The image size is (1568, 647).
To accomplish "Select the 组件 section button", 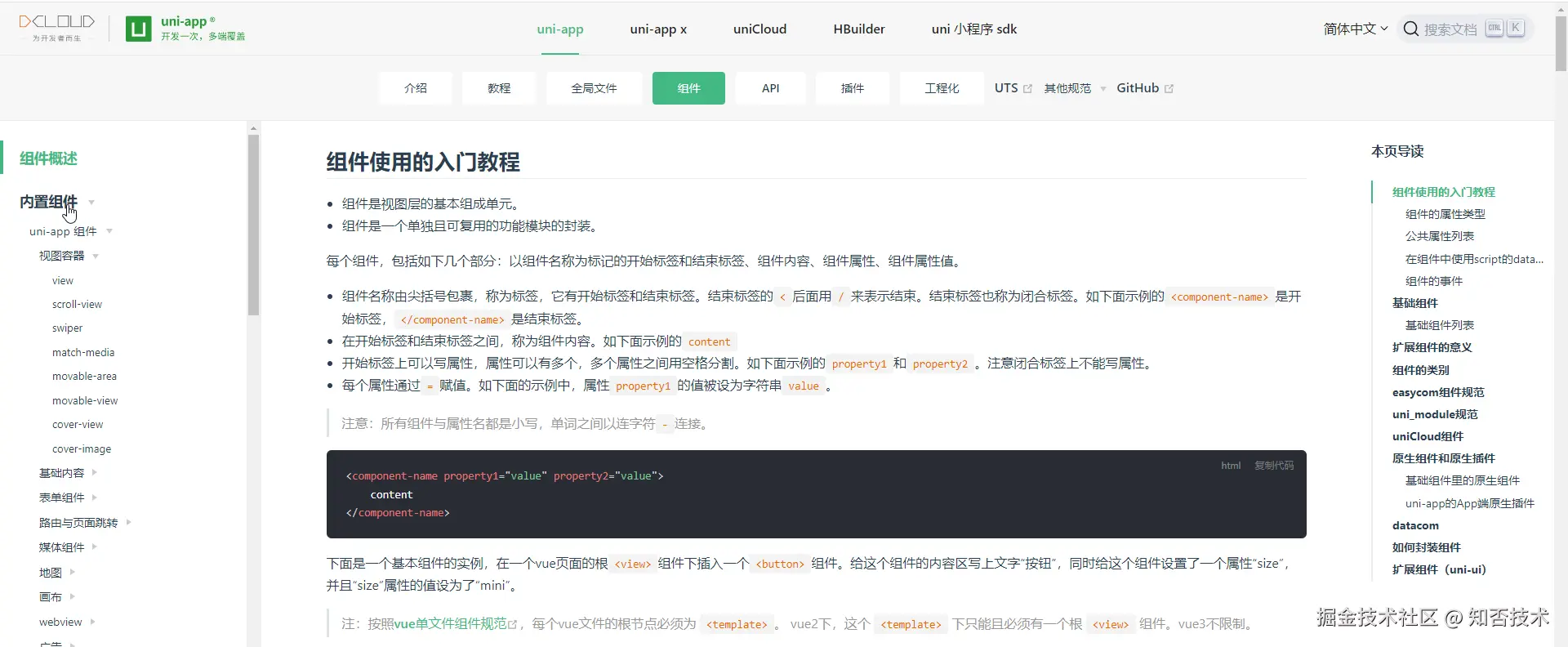I will click(x=688, y=88).
